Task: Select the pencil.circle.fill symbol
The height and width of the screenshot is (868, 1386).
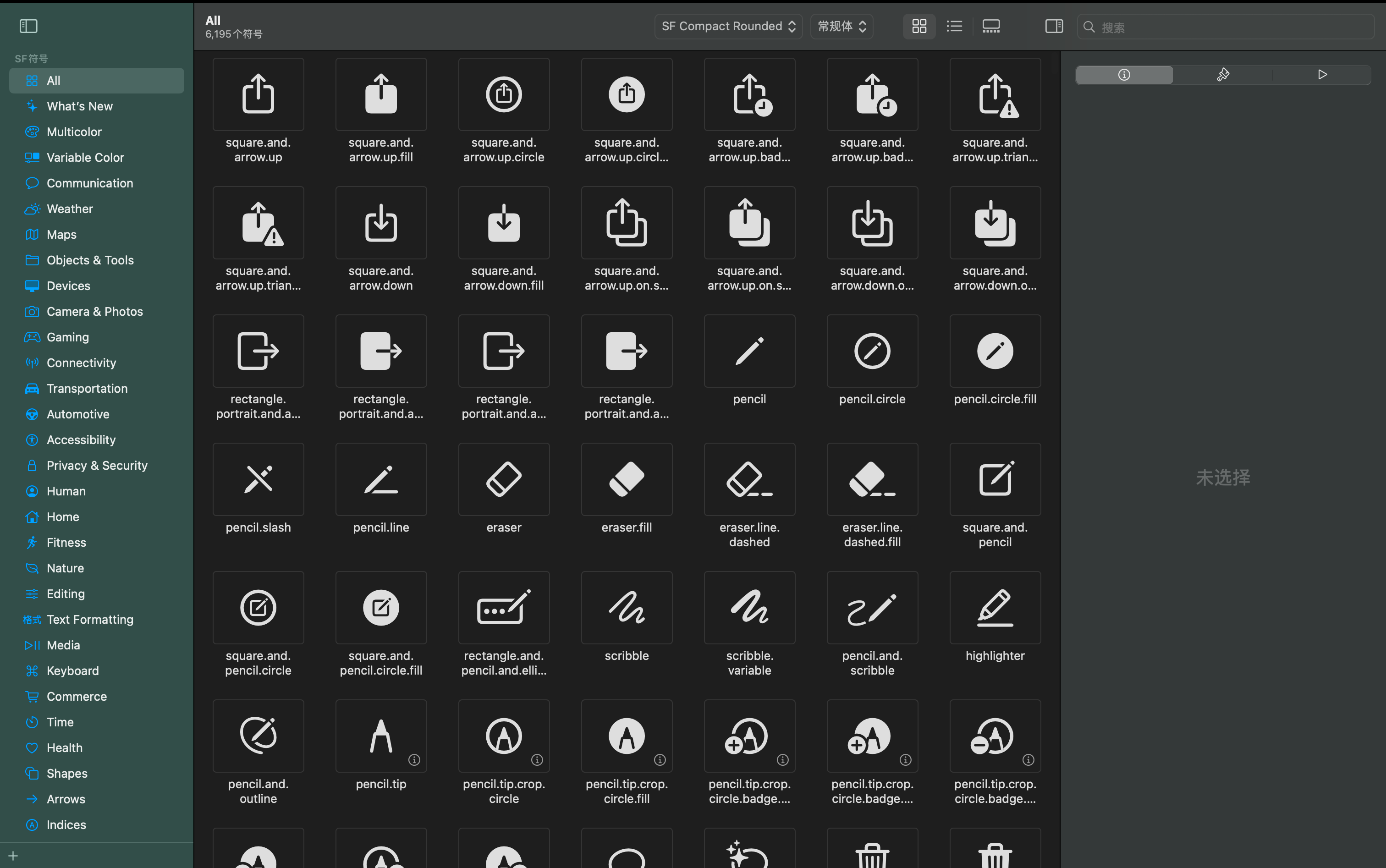Action: pos(995,351)
